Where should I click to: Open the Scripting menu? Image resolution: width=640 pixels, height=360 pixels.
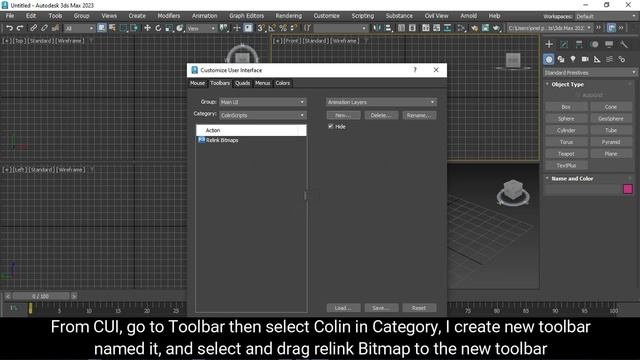tap(362, 16)
